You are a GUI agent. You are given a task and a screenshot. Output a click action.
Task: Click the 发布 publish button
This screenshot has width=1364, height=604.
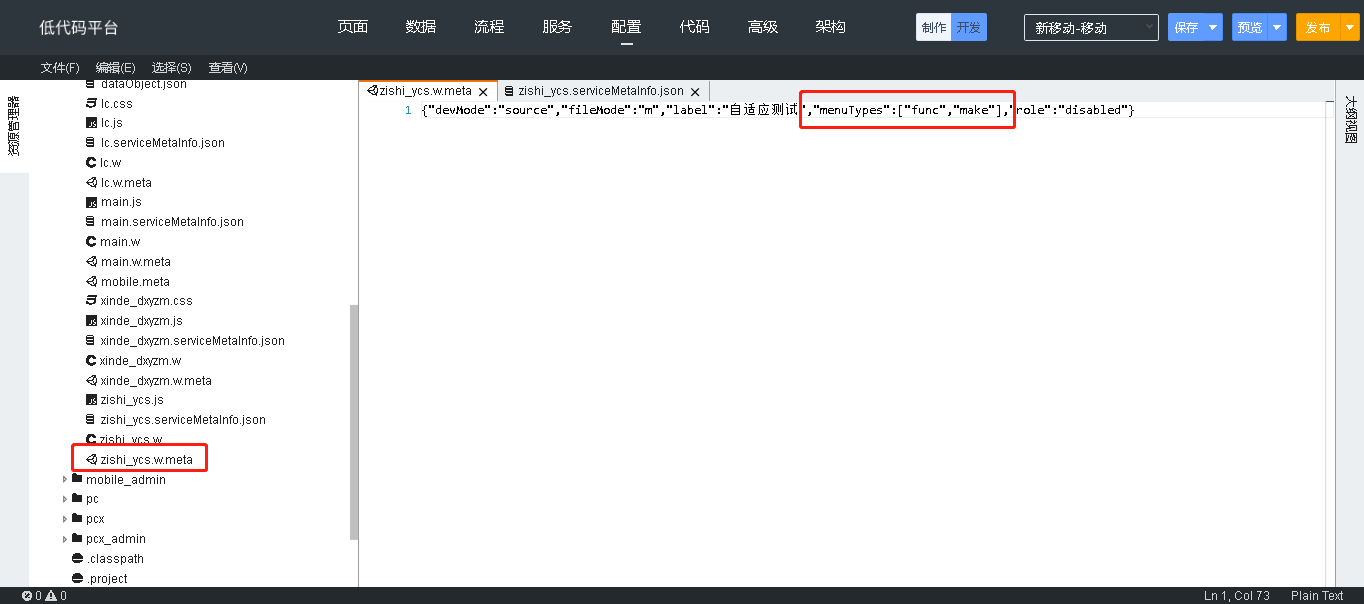pos(1317,28)
